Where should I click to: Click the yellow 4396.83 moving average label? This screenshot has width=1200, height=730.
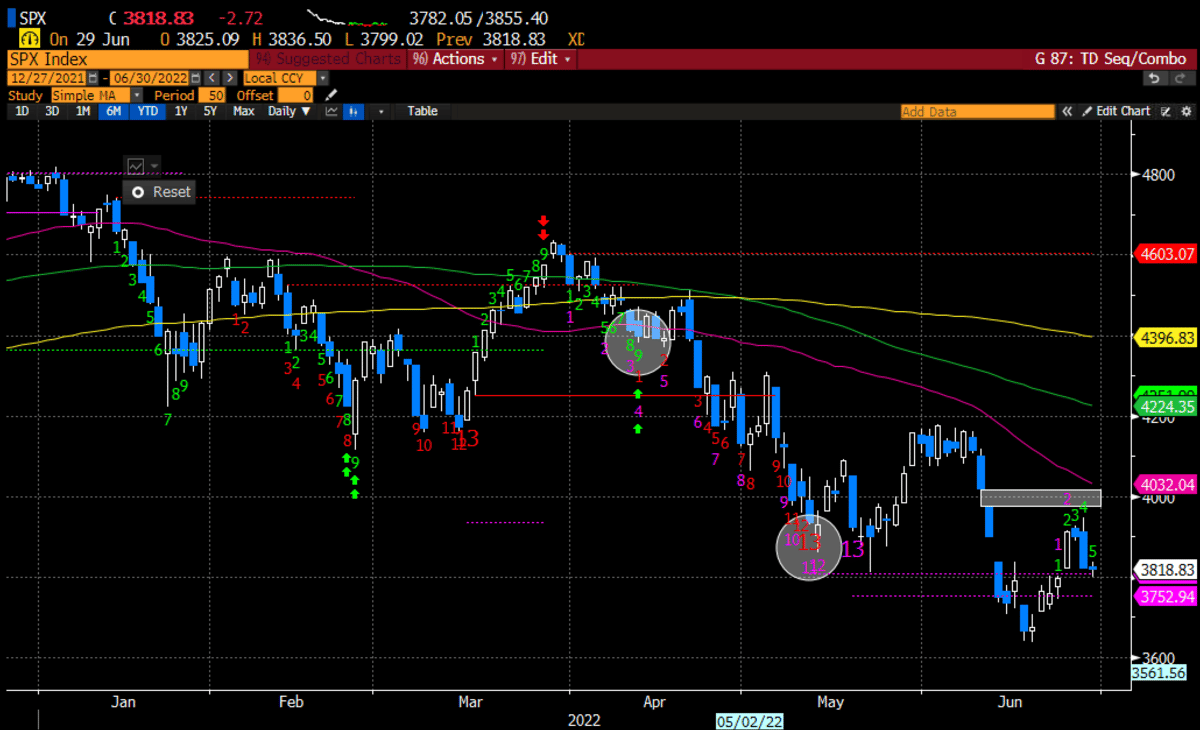click(1165, 339)
